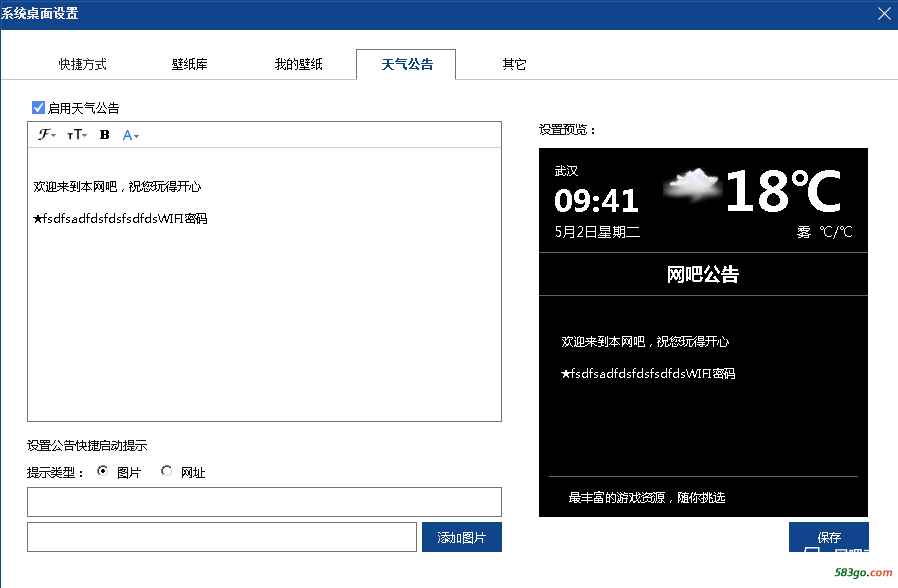Click the 网吧公告 heading in preview
The width and height of the screenshot is (898, 588).
coord(703,274)
